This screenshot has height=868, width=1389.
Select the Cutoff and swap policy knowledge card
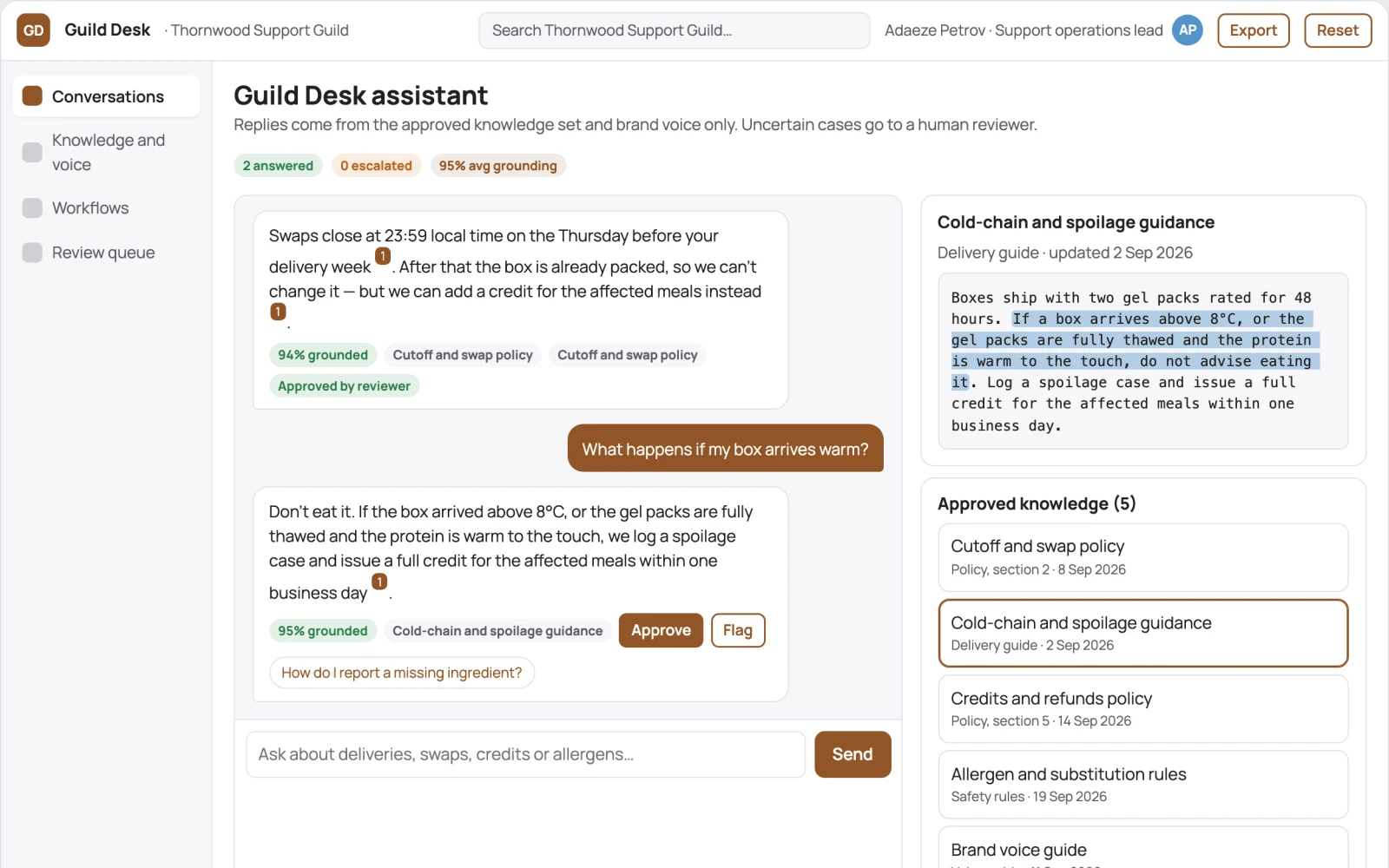[1143, 557]
